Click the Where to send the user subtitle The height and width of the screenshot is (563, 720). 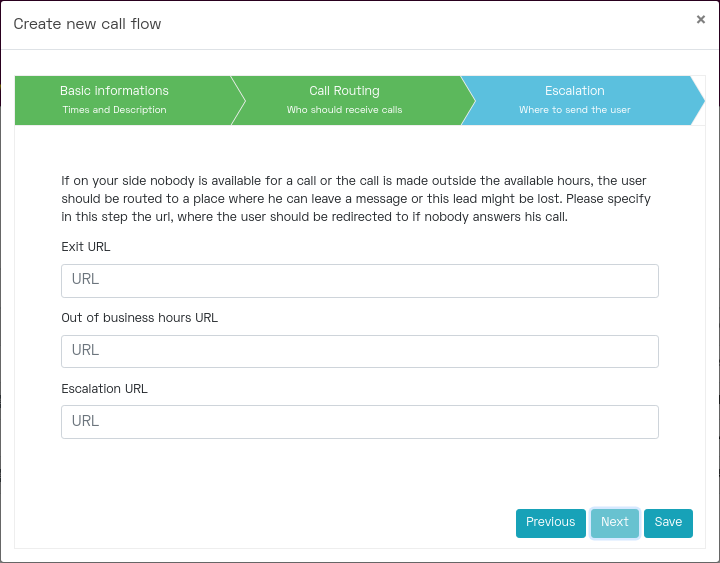click(575, 110)
